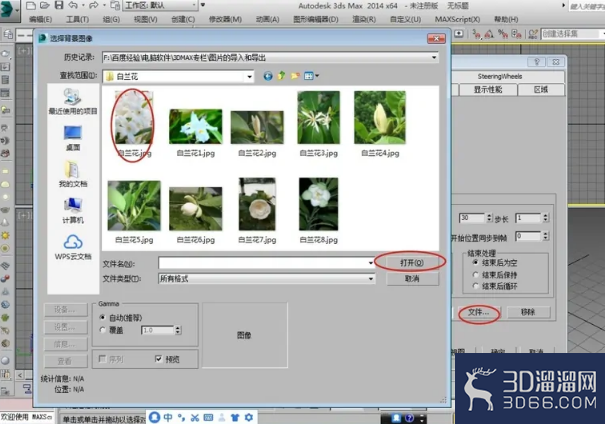Click the Spinner Snap toggle icon

click(x=516, y=34)
